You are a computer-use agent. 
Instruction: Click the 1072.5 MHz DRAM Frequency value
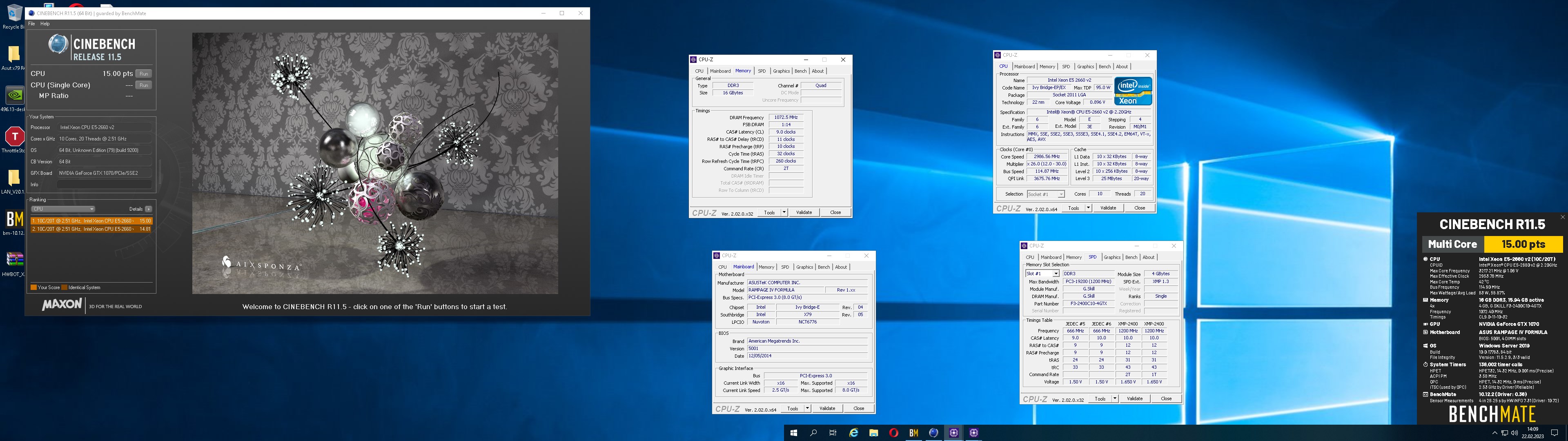[x=786, y=118]
